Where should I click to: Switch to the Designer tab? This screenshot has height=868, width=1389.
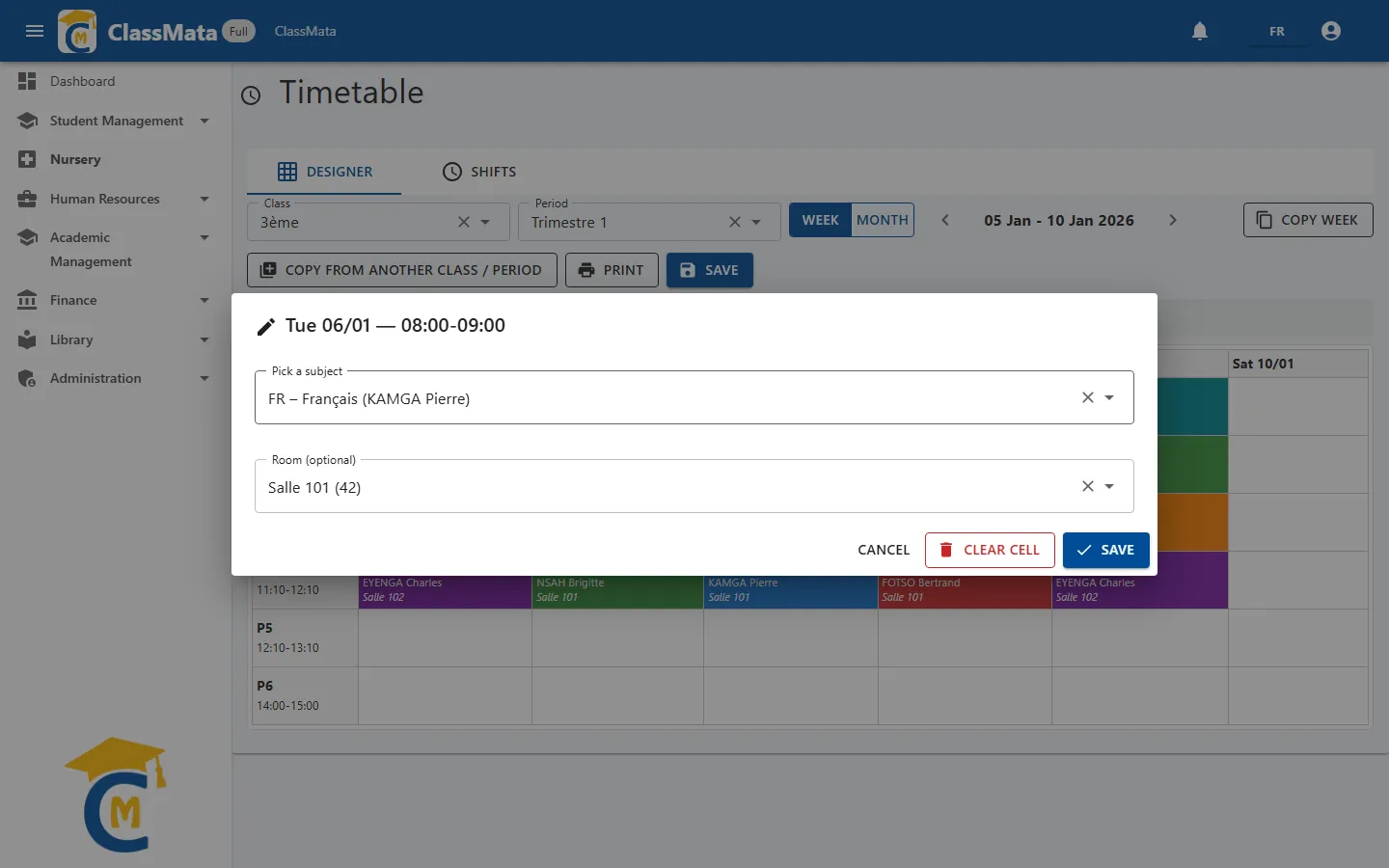point(324,172)
